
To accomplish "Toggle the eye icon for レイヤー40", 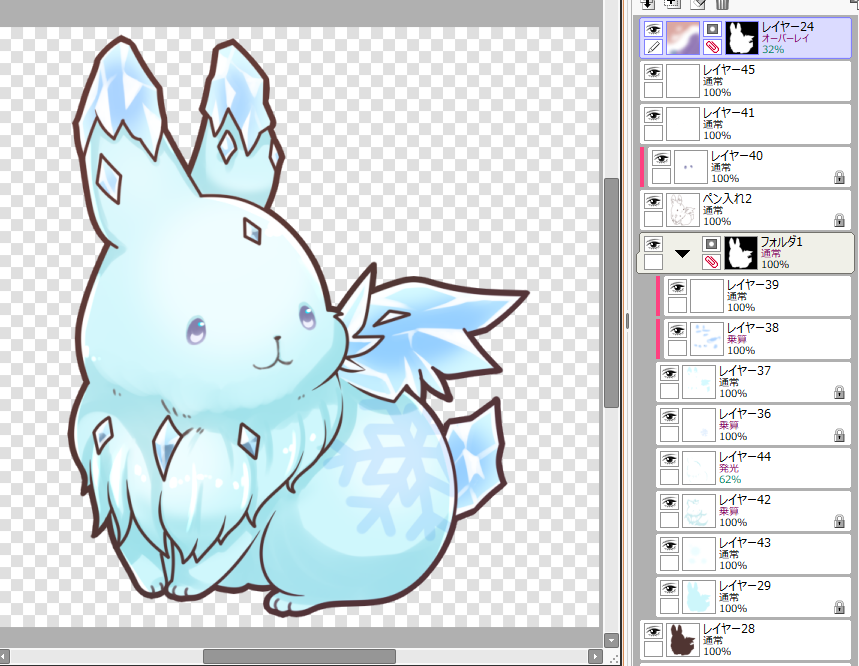I will click(x=661, y=158).
